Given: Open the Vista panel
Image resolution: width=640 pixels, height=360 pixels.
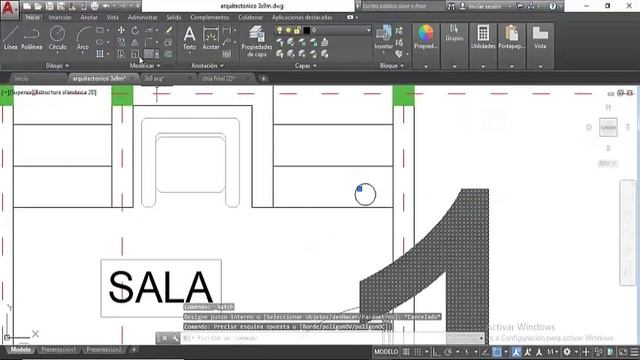Looking at the screenshot, I should (x=540, y=38).
